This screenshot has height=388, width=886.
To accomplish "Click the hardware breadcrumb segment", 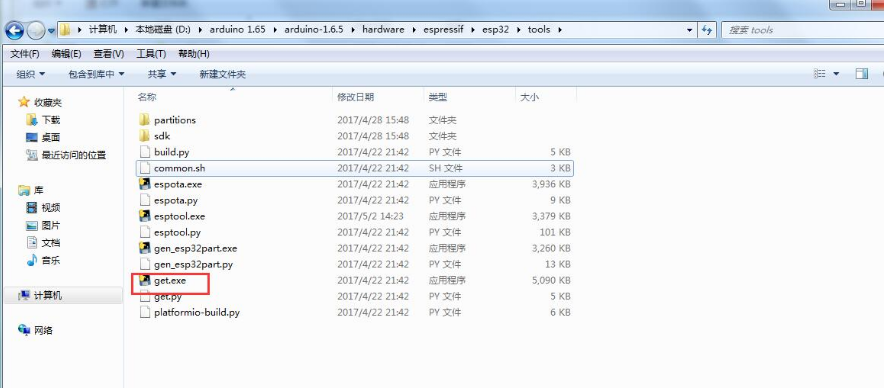I will (383, 29).
